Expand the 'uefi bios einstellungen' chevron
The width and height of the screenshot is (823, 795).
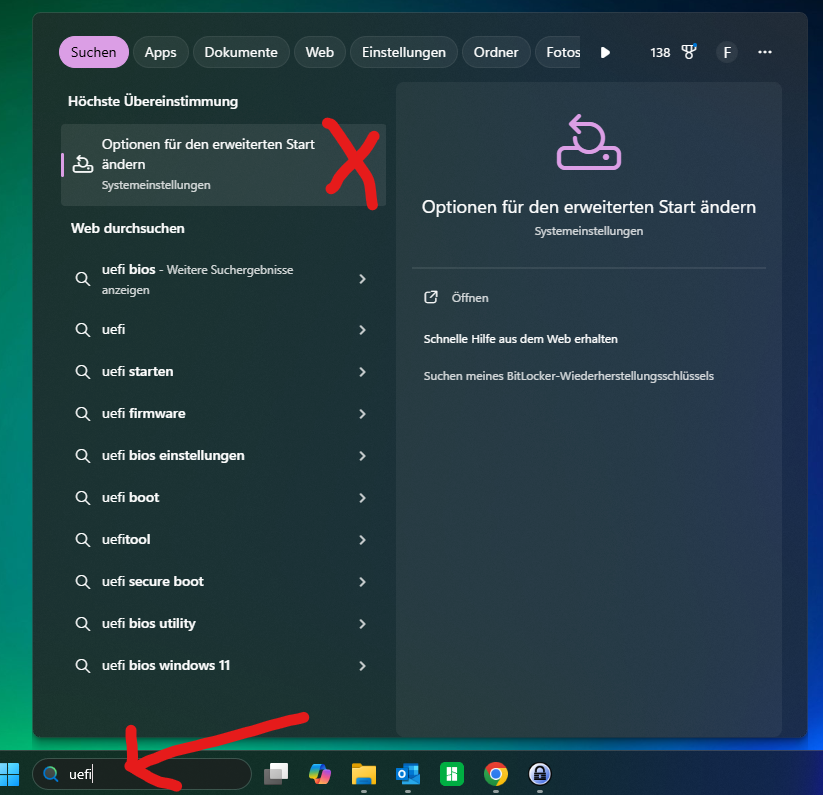pos(362,455)
